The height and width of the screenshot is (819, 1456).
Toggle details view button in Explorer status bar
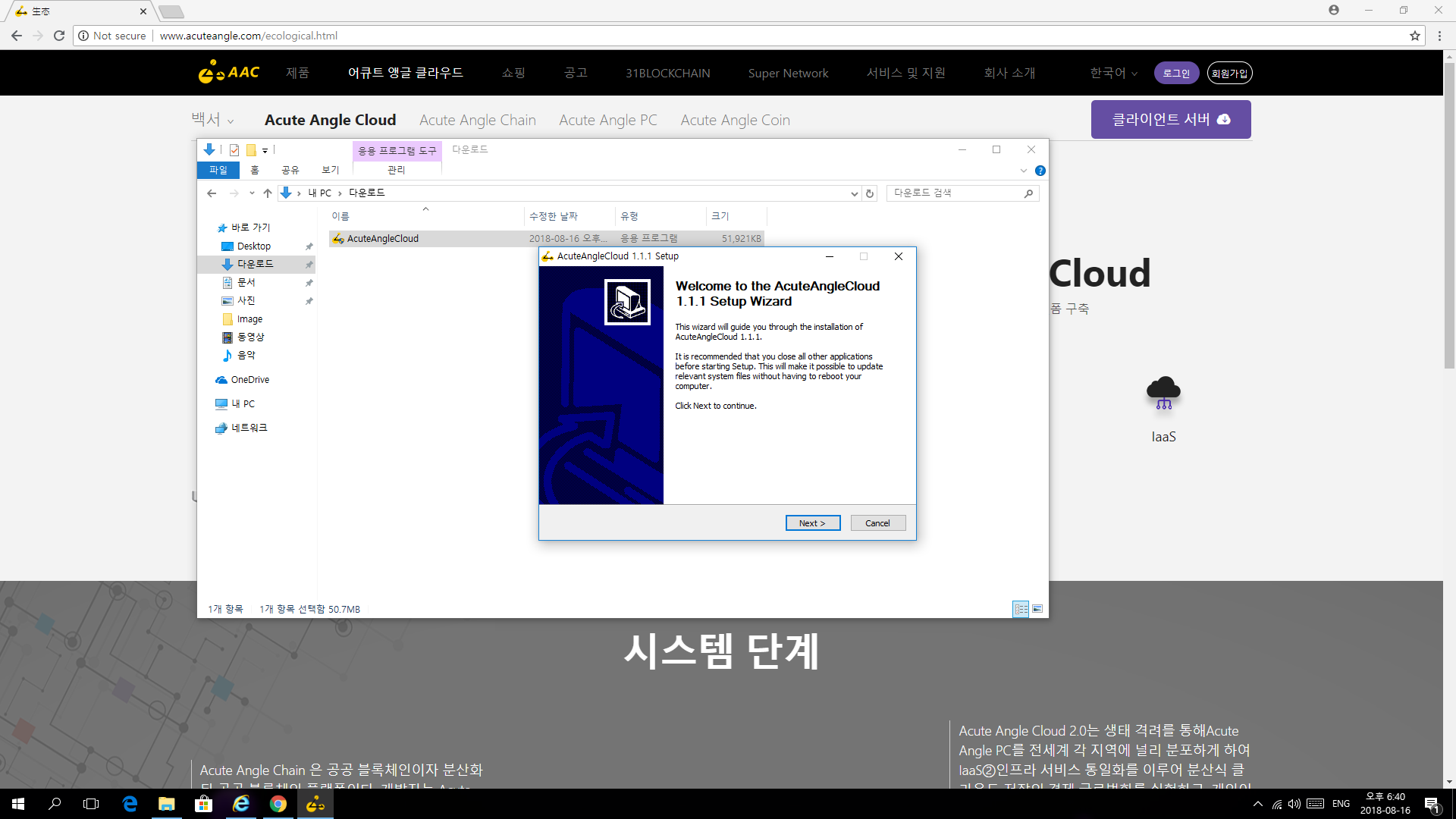1021,609
